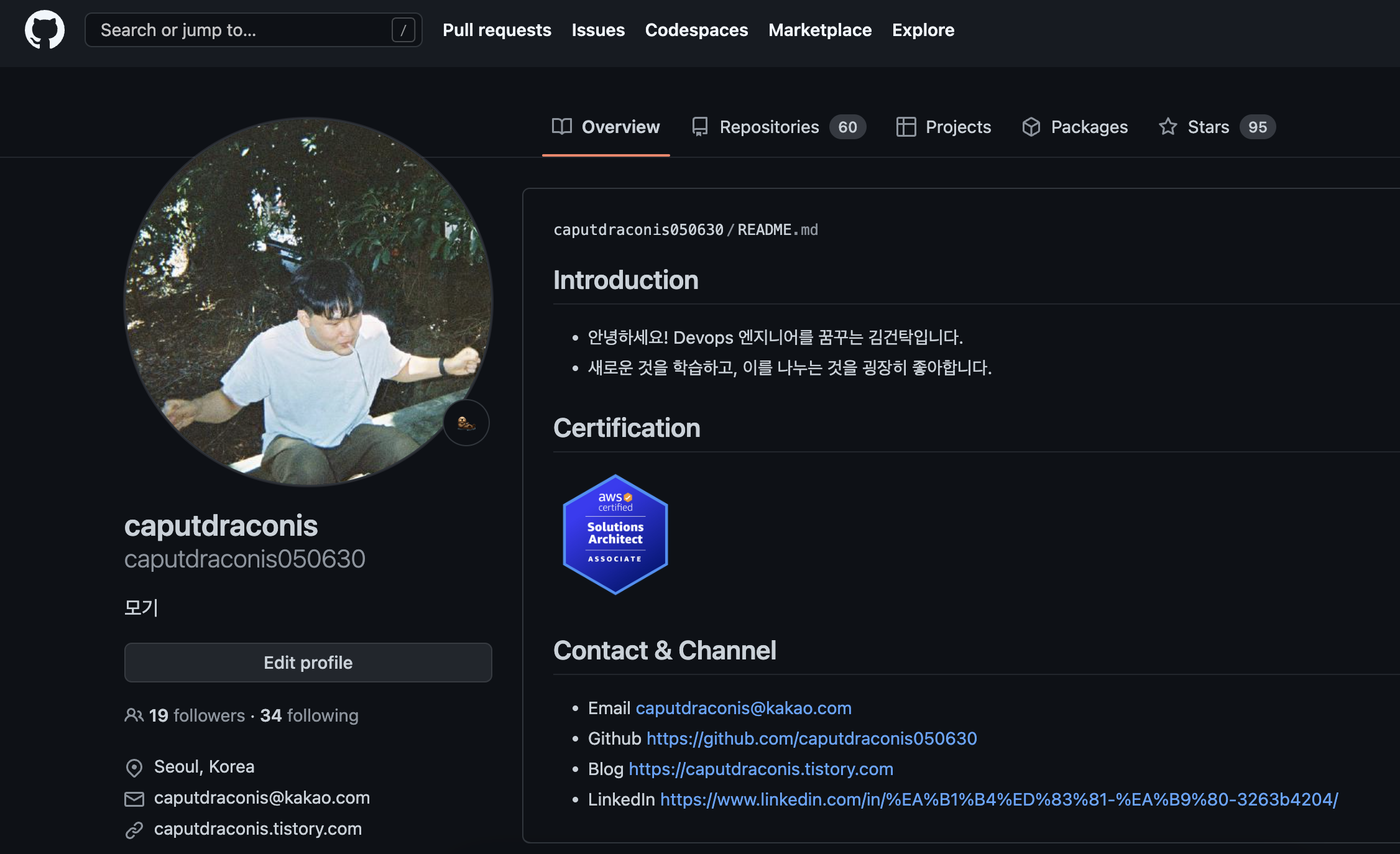Screen dimensions: 1400x854
Task: Go to Codespaces page
Action: 696,30
